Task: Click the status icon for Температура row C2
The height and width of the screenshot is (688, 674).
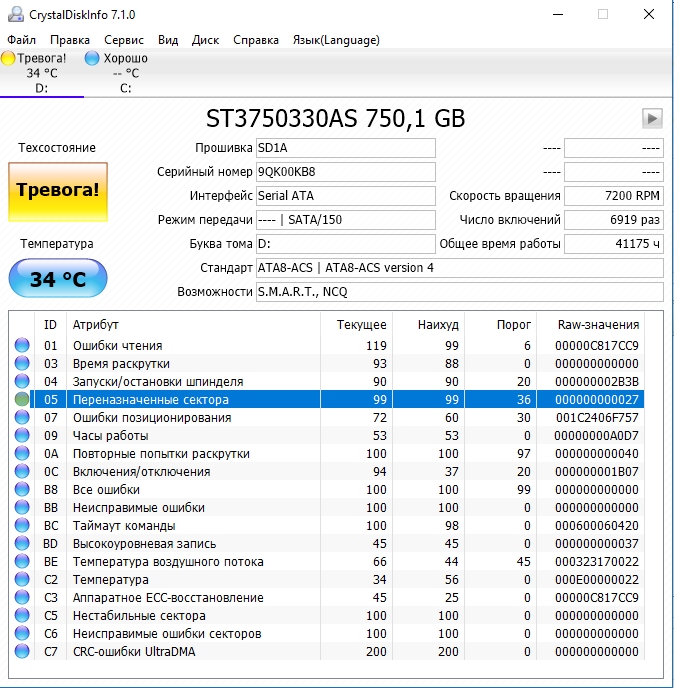Action: click(22, 579)
